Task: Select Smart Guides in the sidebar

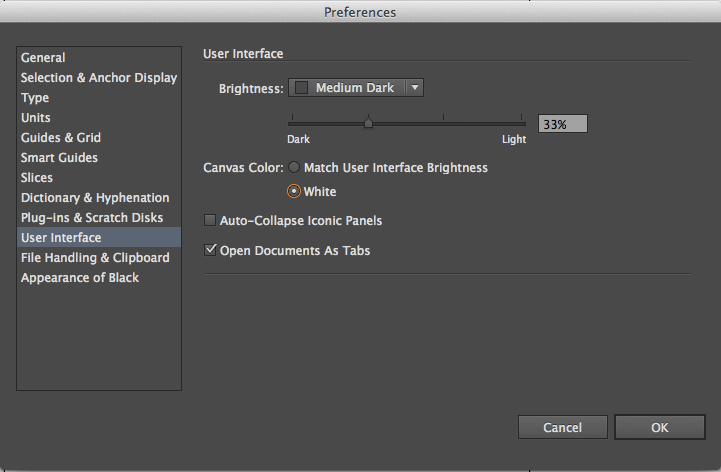Action: point(59,158)
